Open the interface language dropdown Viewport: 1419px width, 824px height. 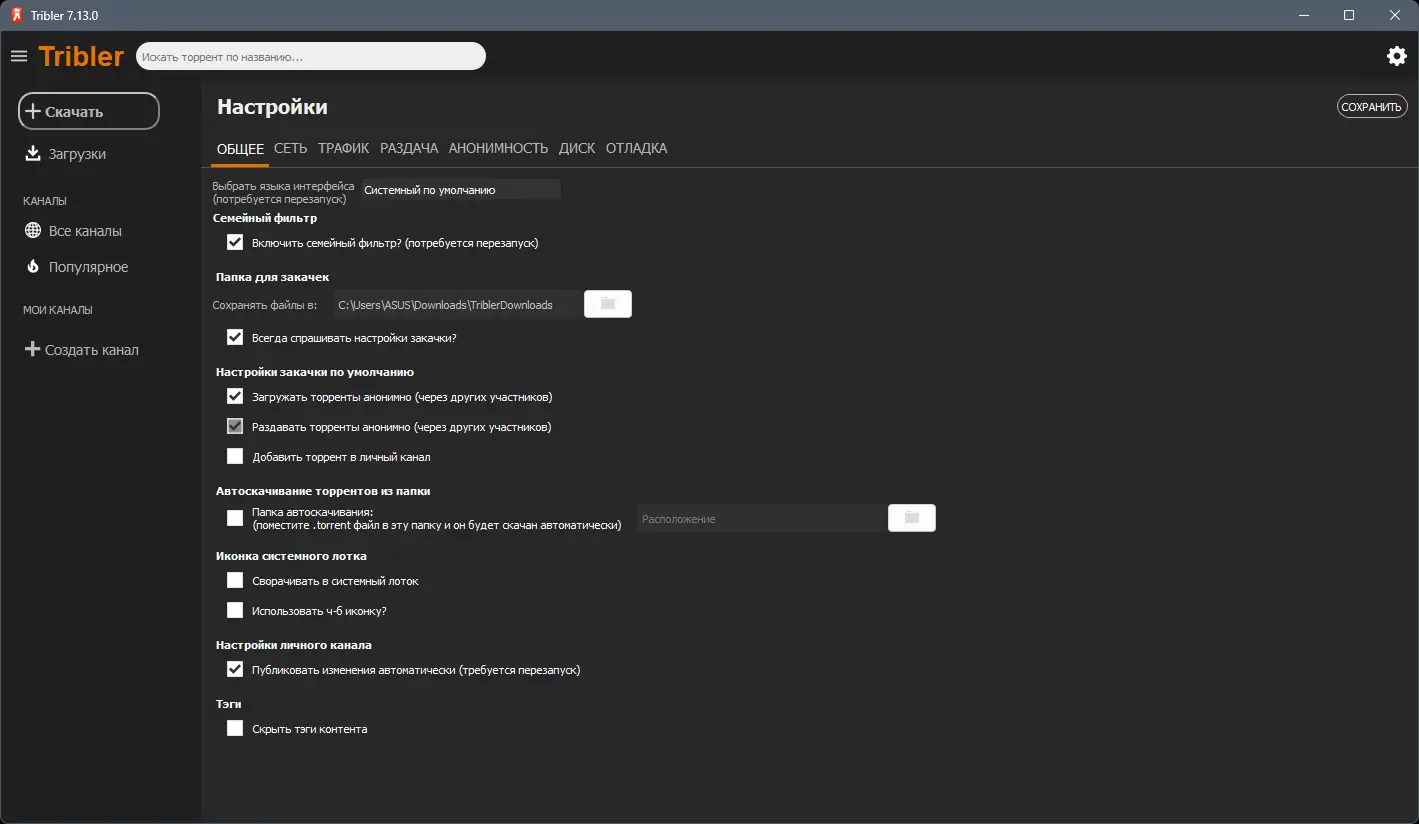461,189
